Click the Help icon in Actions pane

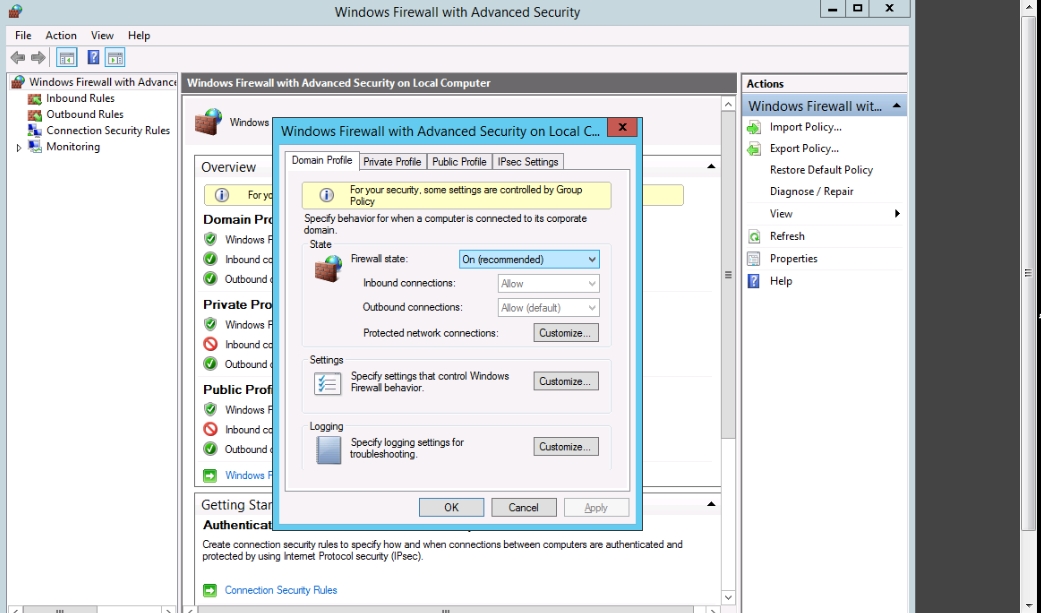[x=754, y=281]
